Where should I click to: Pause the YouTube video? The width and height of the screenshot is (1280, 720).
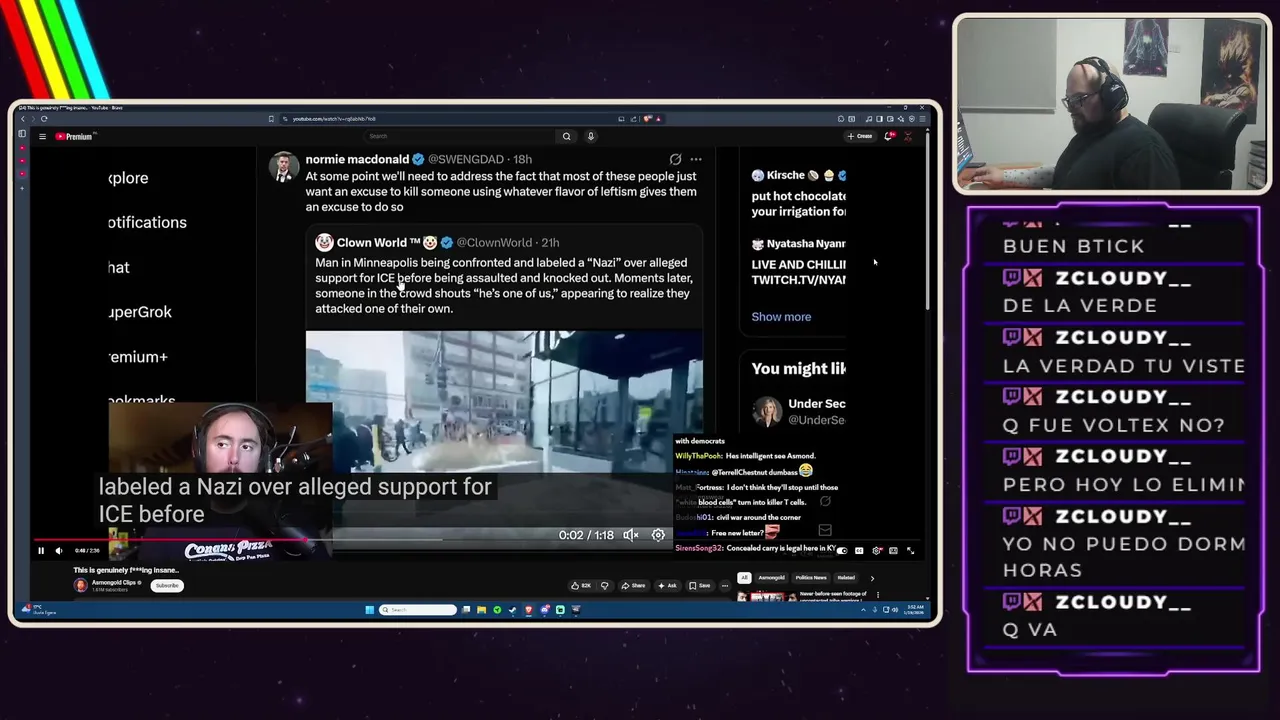[x=41, y=550]
